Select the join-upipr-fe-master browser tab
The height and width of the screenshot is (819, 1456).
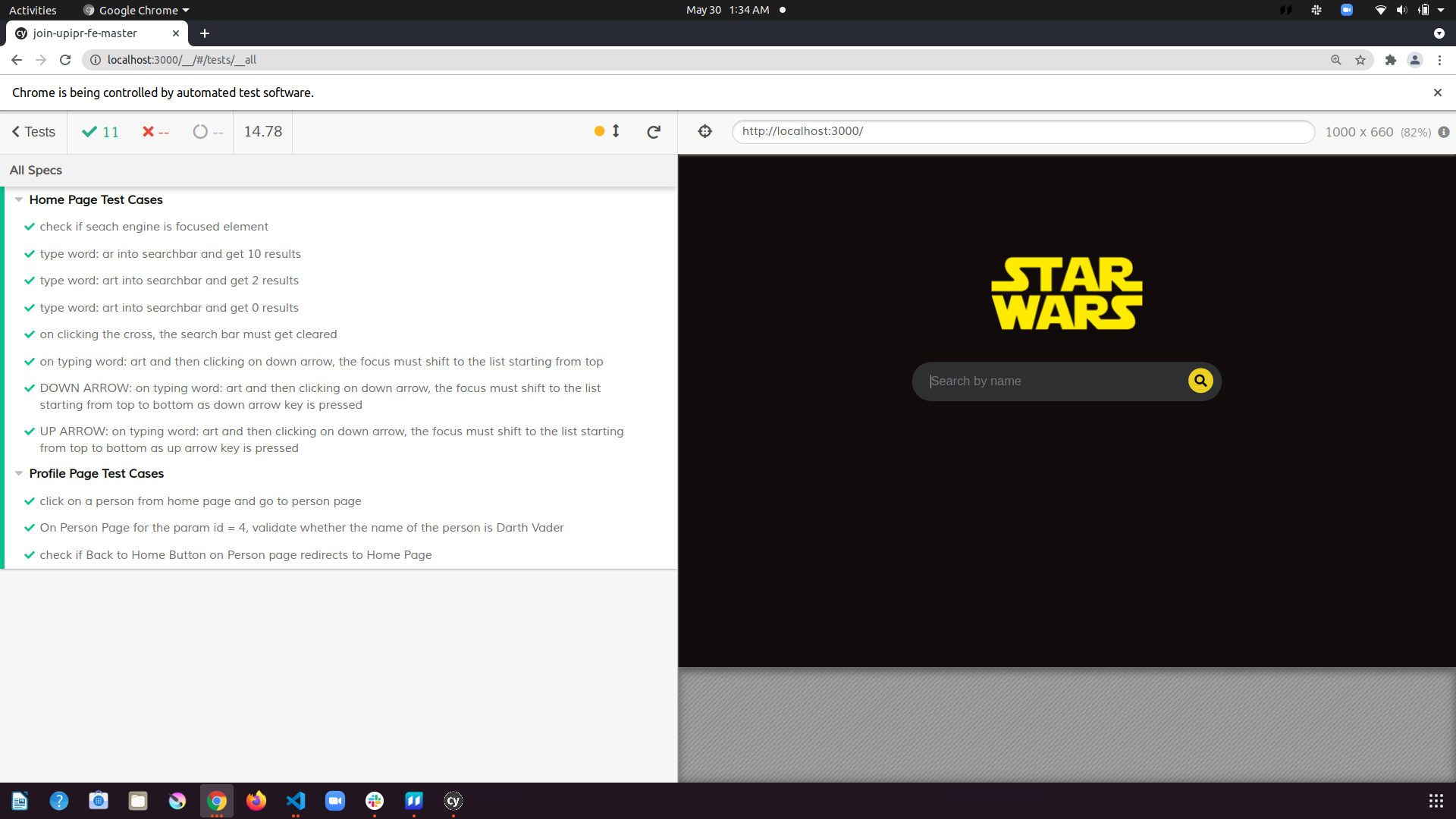(85, 33)
